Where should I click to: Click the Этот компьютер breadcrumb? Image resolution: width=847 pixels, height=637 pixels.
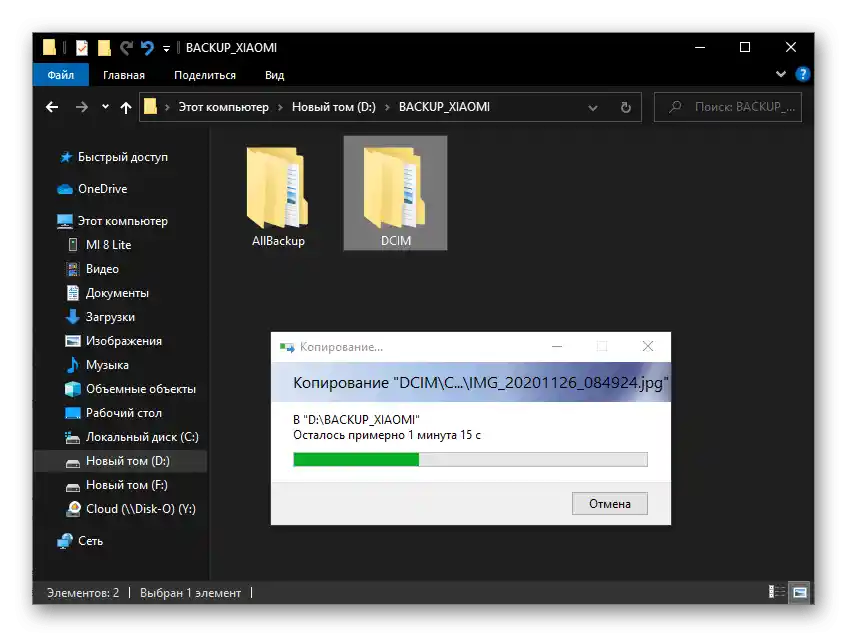[224, 107]
